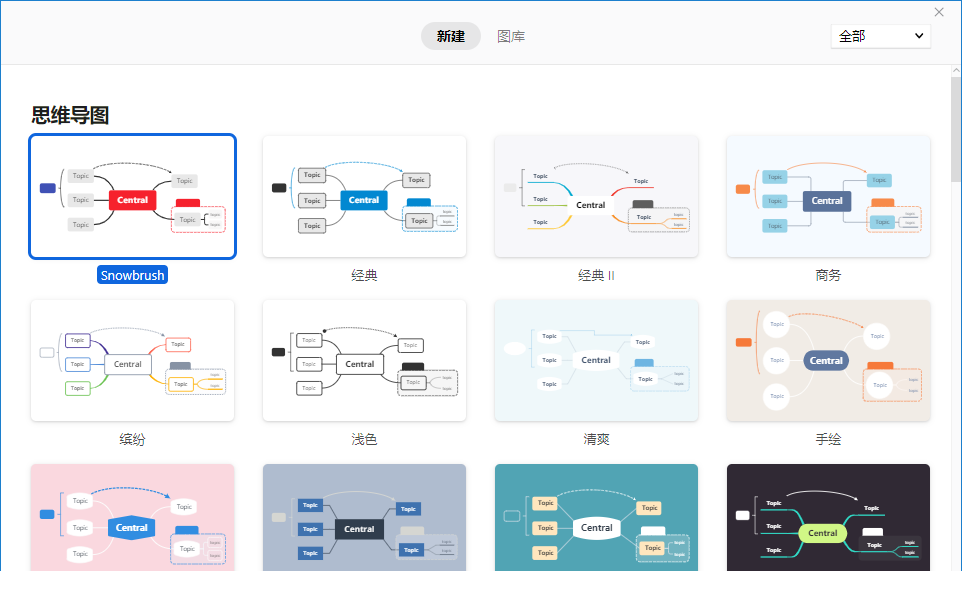Click the highlighted Snowbrush label

point(132,274)
